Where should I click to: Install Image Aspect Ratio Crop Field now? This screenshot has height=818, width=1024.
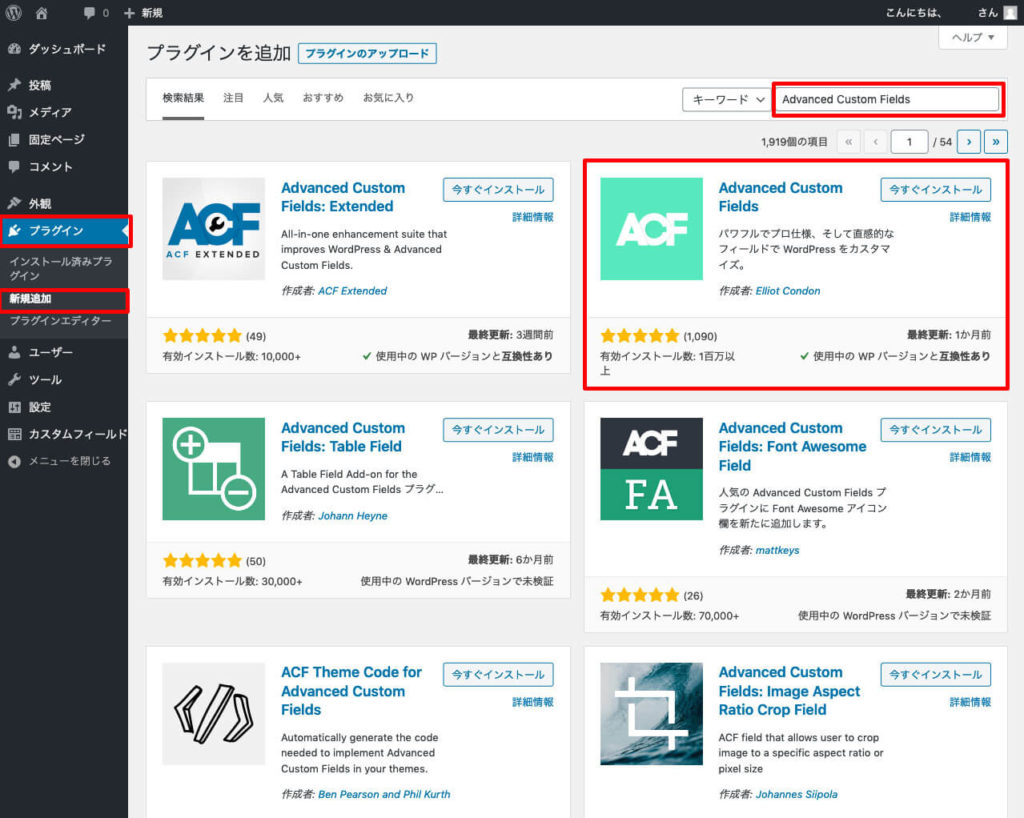click(x=936, y=675)
